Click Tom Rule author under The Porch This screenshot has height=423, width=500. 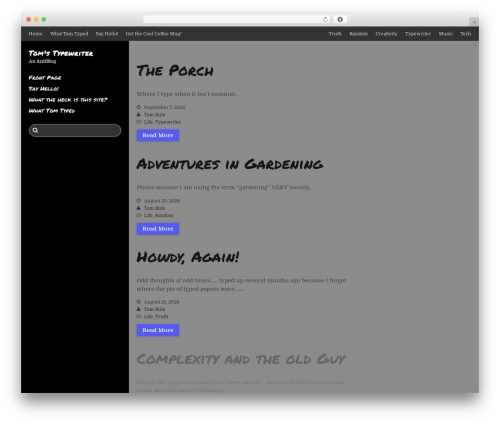click(154, 114)
